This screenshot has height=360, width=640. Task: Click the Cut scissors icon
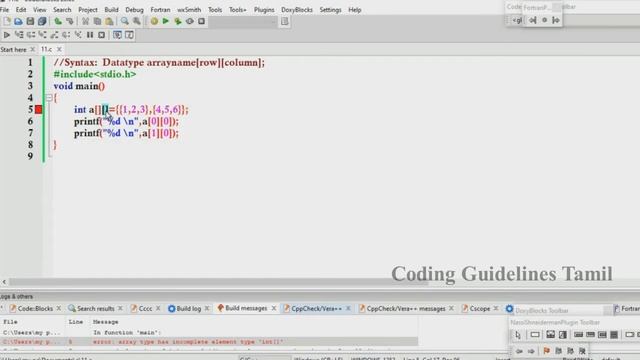(x=85, y=21)
